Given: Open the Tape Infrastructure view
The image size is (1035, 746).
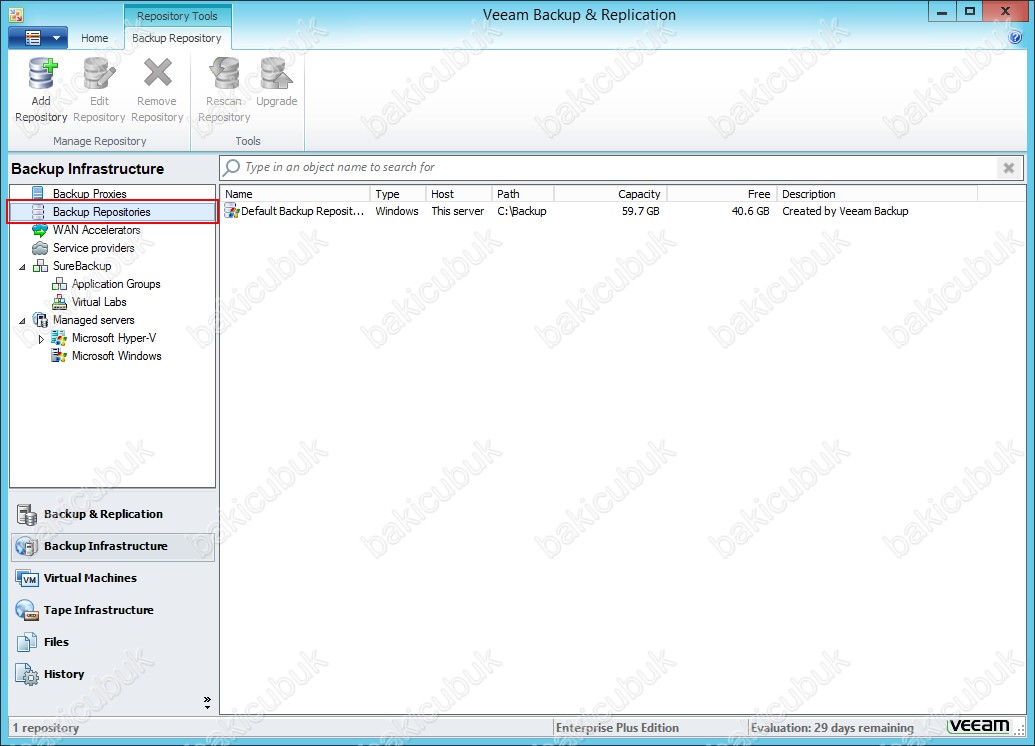Looking at the screenshot, I should tap(112, 610).
